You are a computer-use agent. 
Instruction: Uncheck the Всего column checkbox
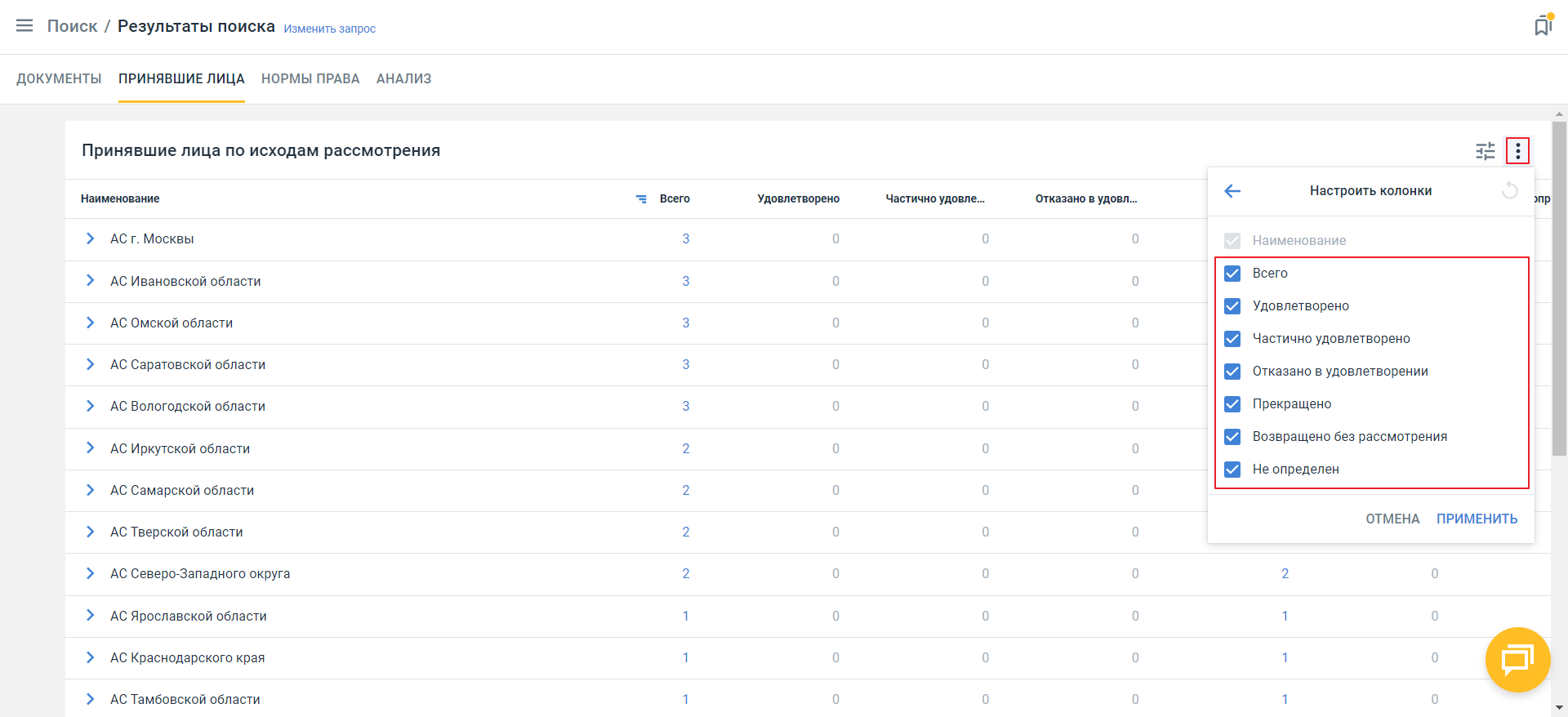[1232, 274]
